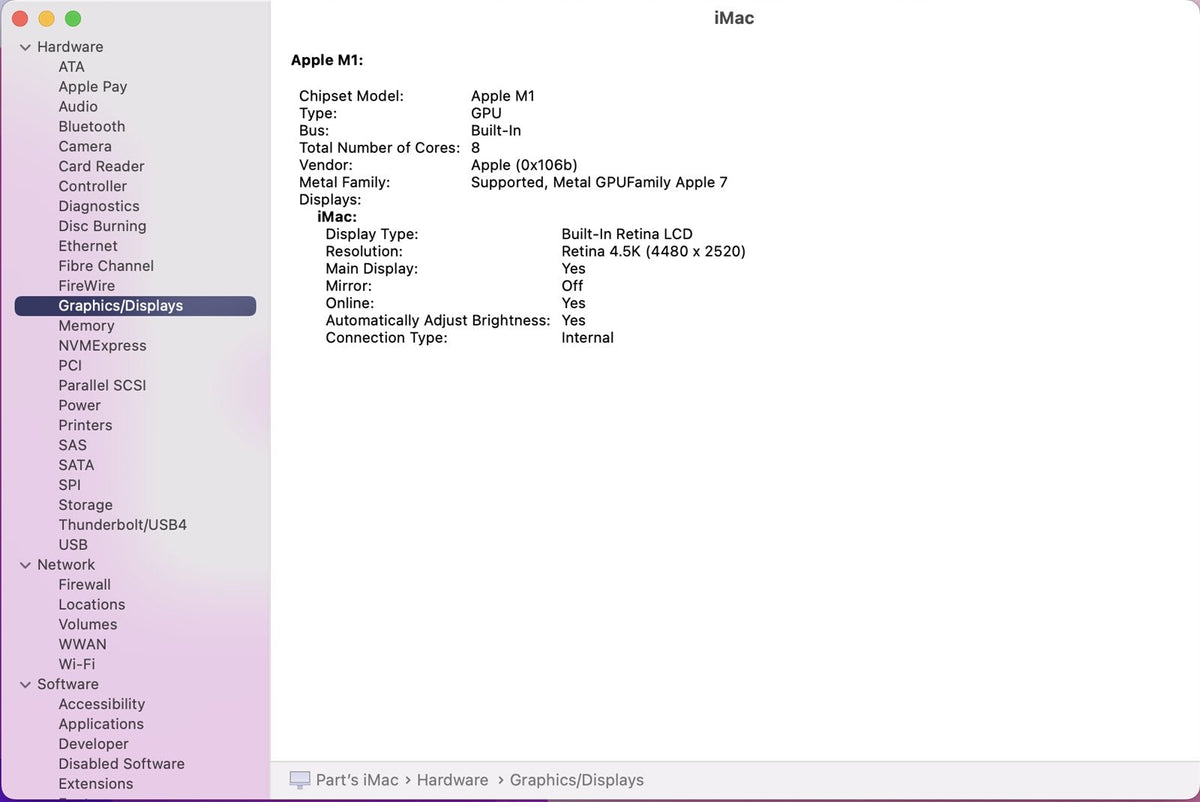Collapse the Network section

(25, 565)
